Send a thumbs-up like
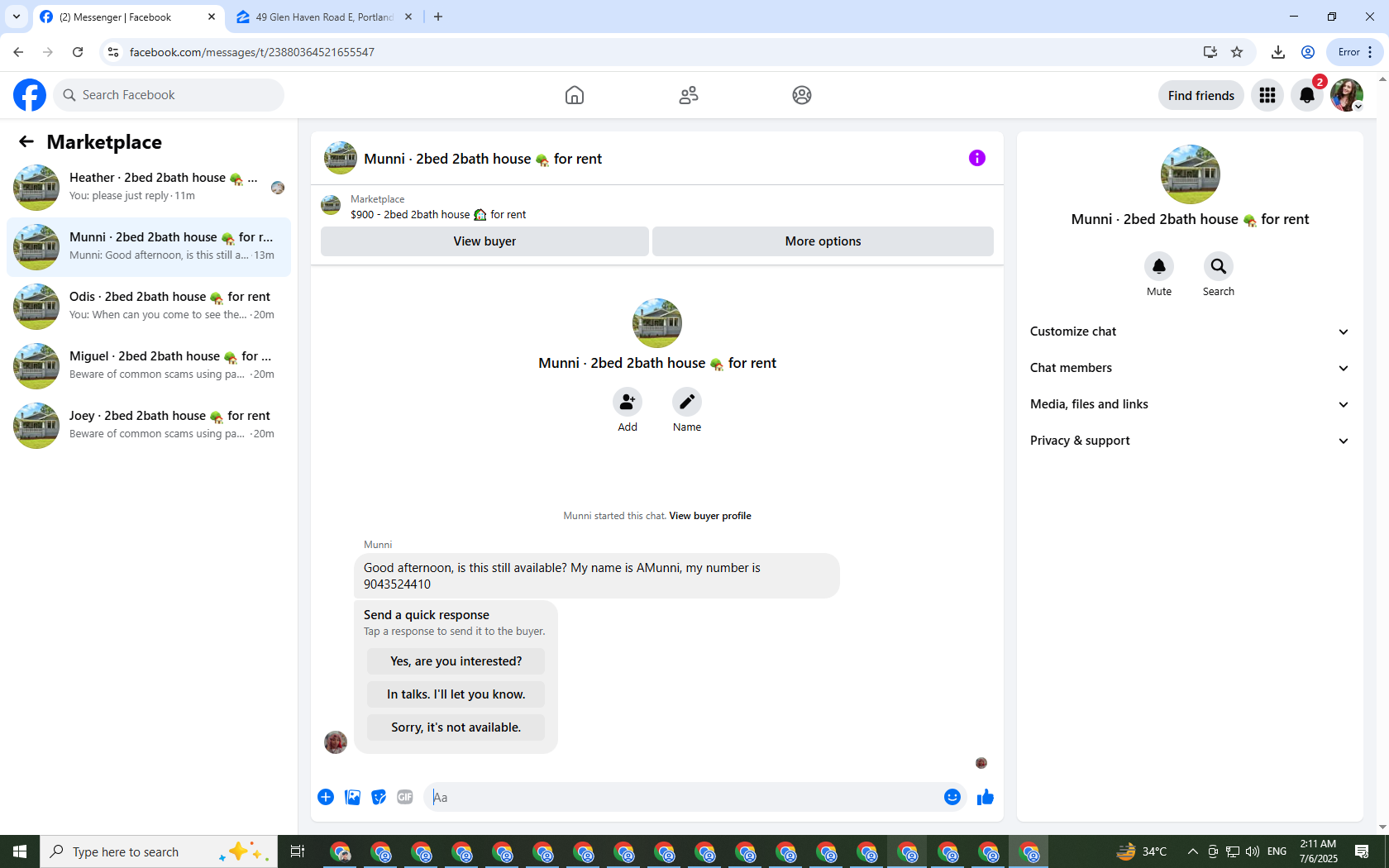Screen dimensions: 1389x868 pos(986,797)
